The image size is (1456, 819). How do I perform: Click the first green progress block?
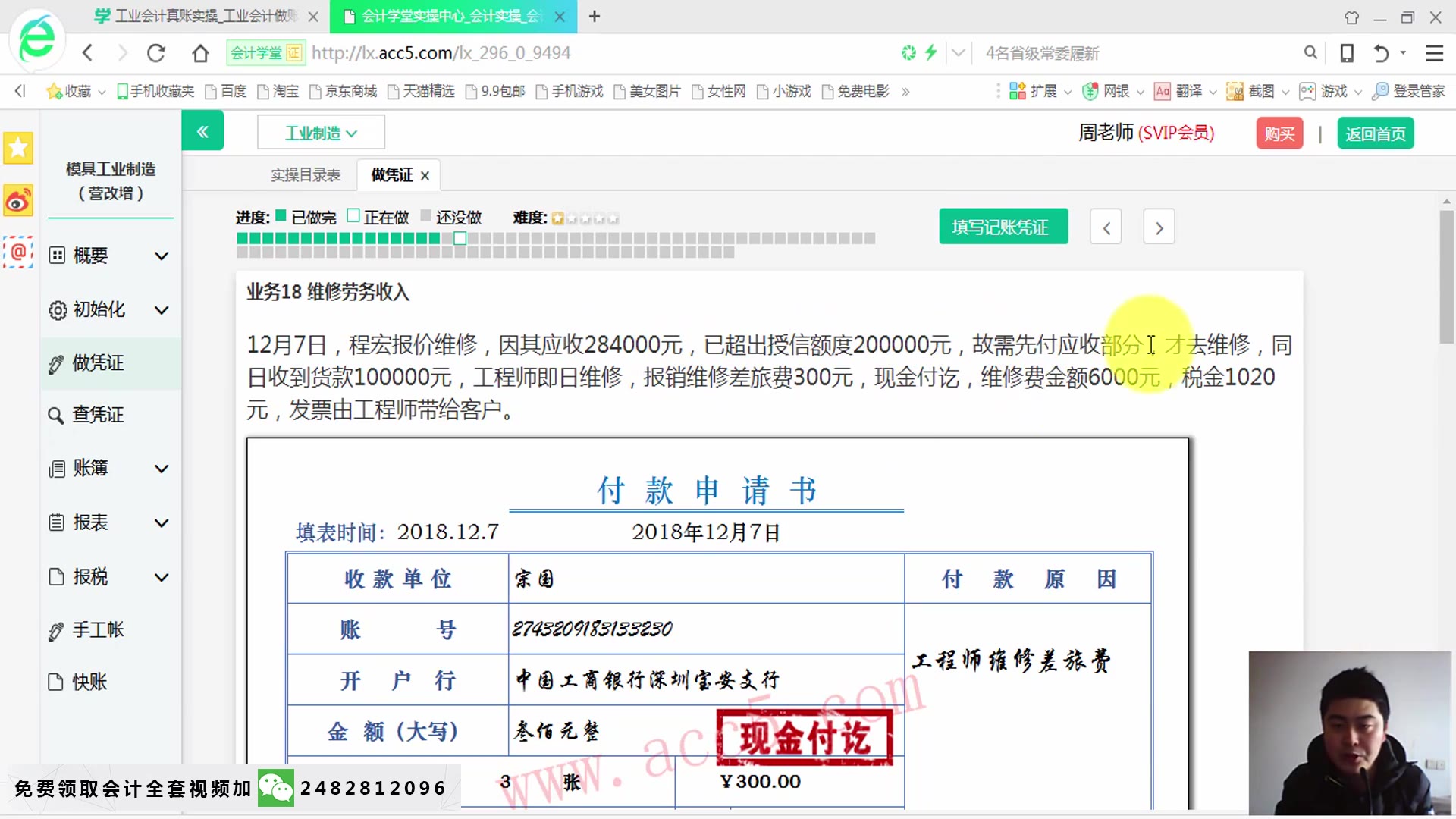[x=243, y=238]
